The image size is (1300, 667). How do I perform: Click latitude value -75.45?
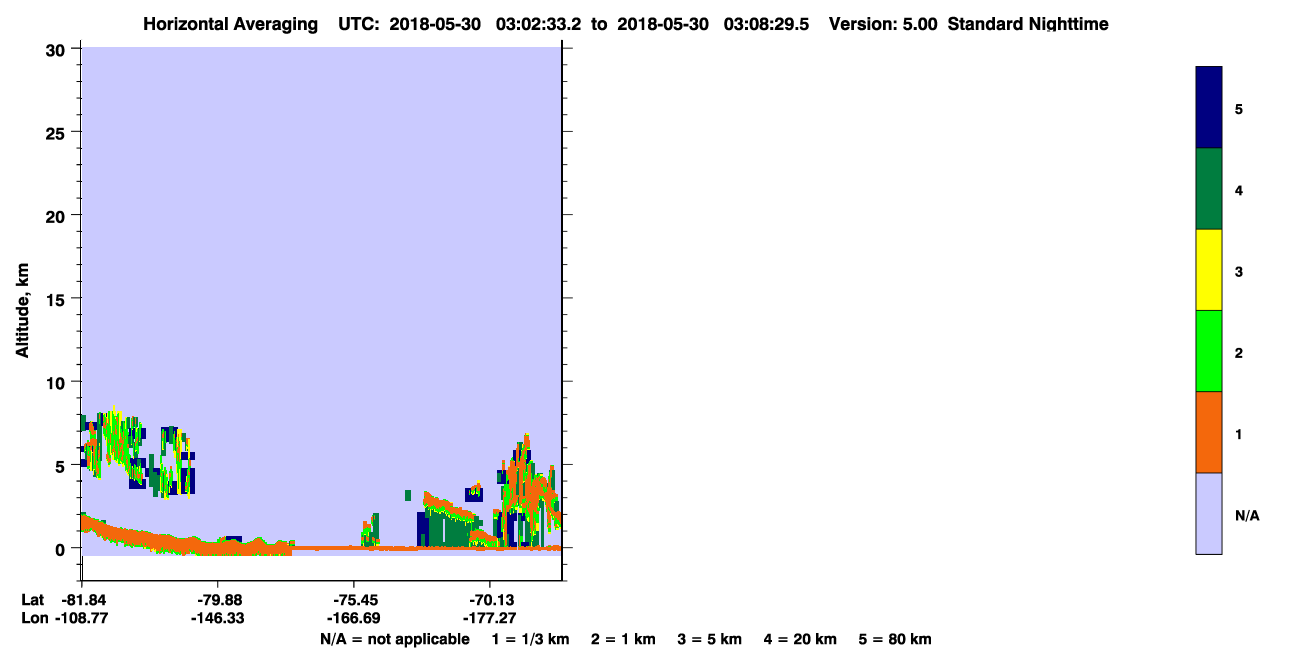354,600
